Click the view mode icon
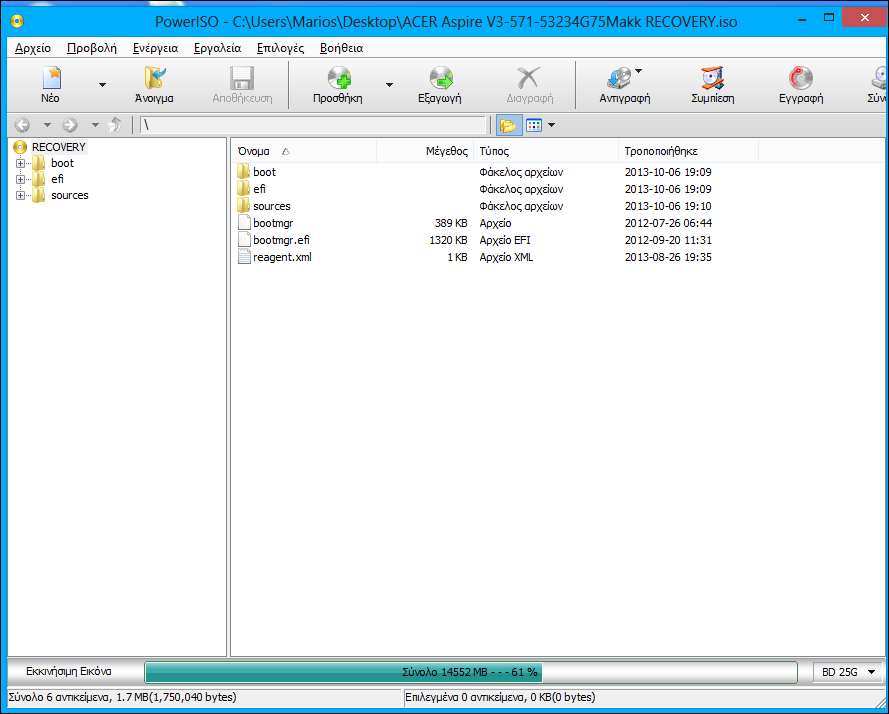 534,125
